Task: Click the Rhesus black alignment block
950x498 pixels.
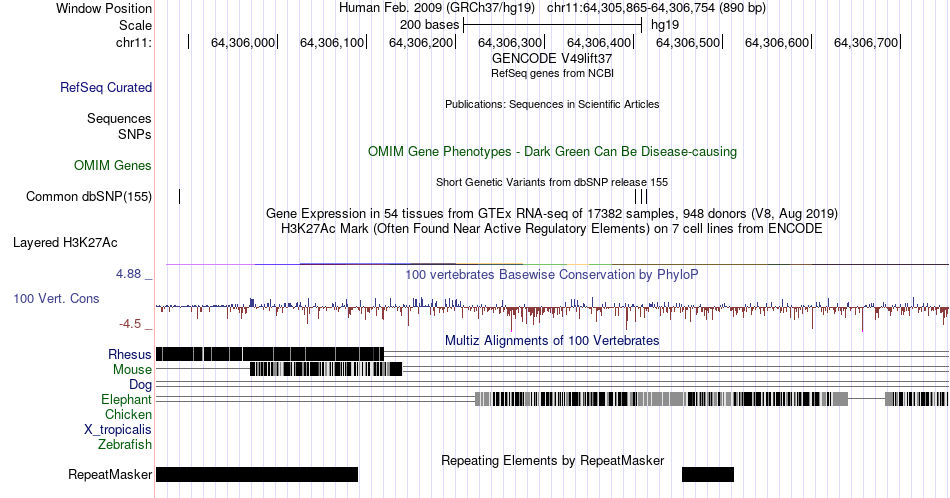Action: [x=270, y=354]
